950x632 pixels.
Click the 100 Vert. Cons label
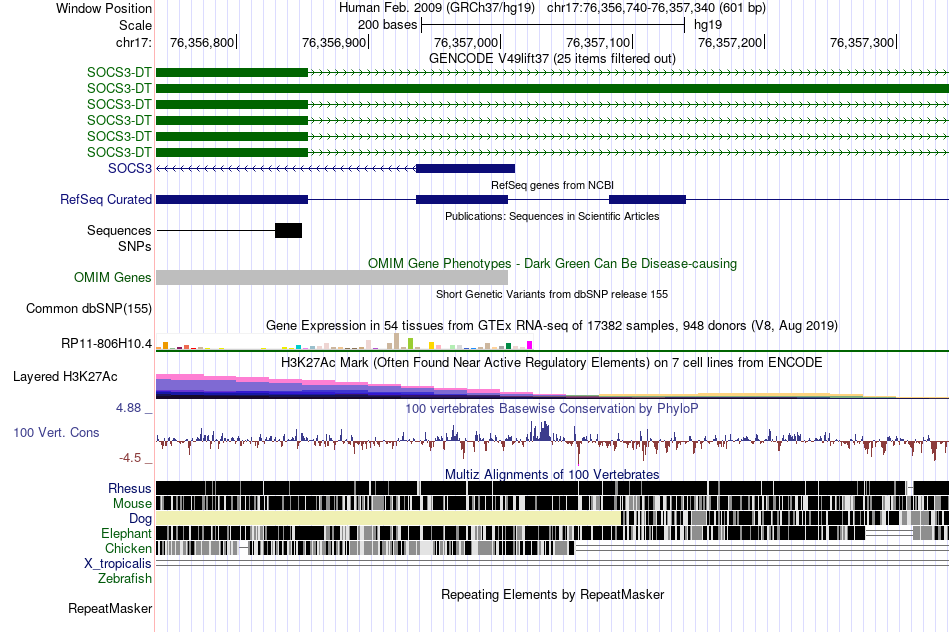[56, 433]
